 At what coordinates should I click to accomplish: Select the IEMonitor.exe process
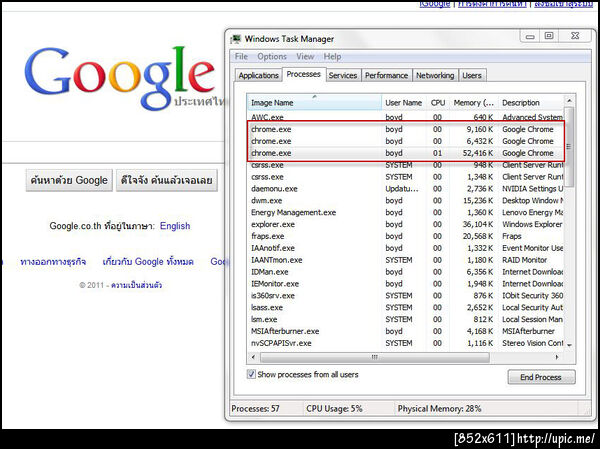405,284
